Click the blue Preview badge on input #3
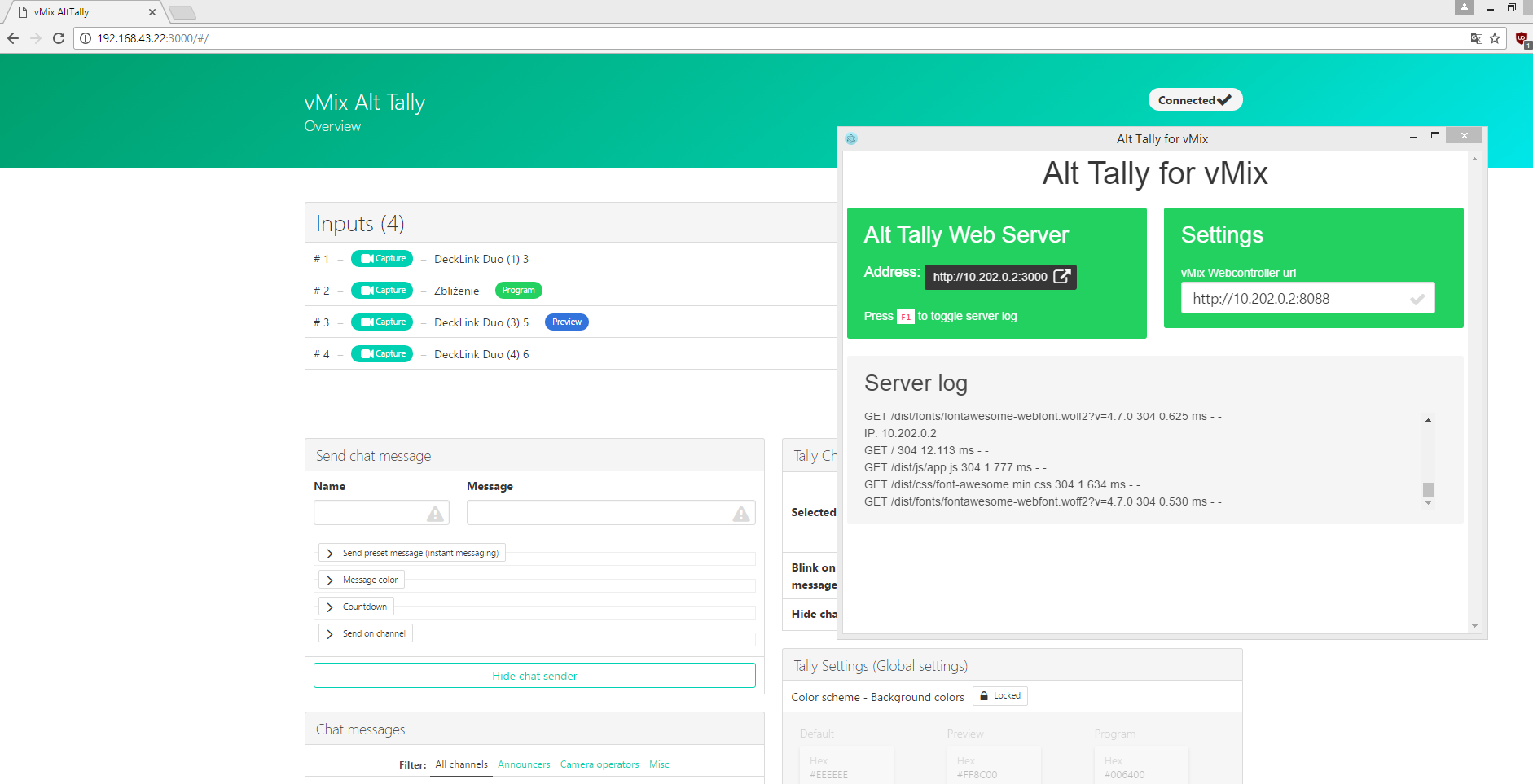This screenshot has width=1533, height=784. coord(567,322)
